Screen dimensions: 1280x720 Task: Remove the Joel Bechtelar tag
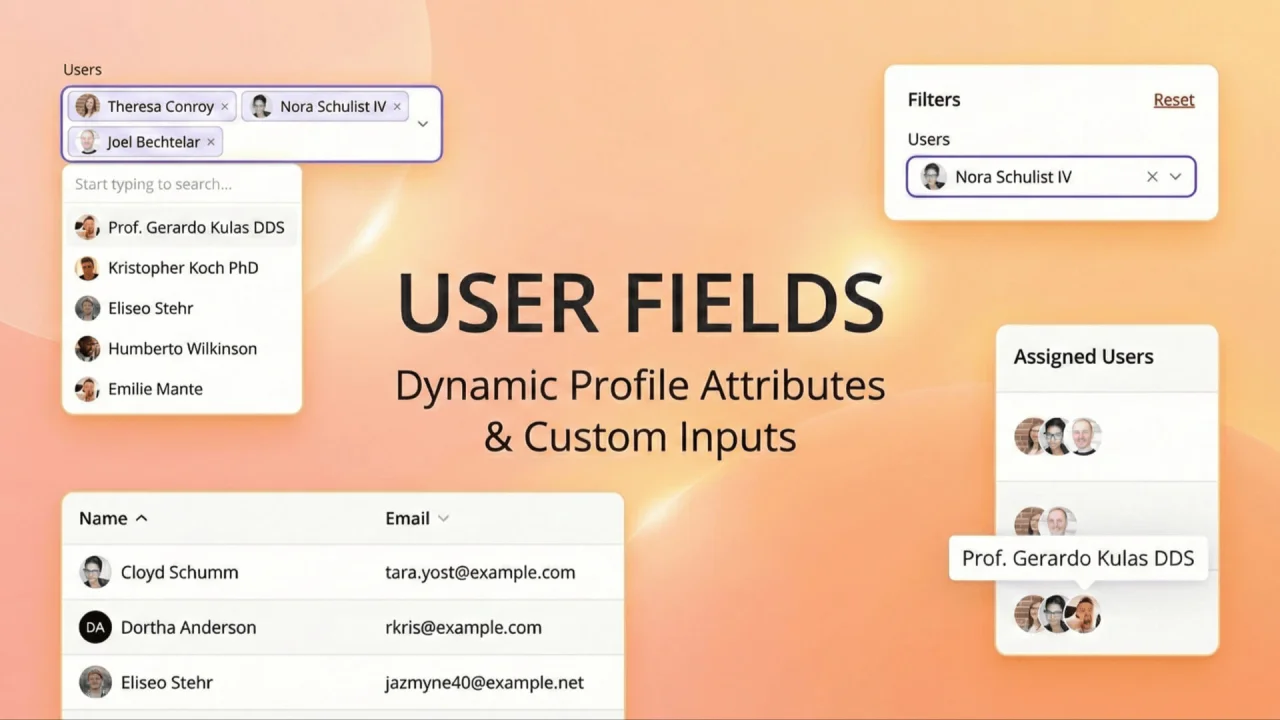tap(210, 142)
